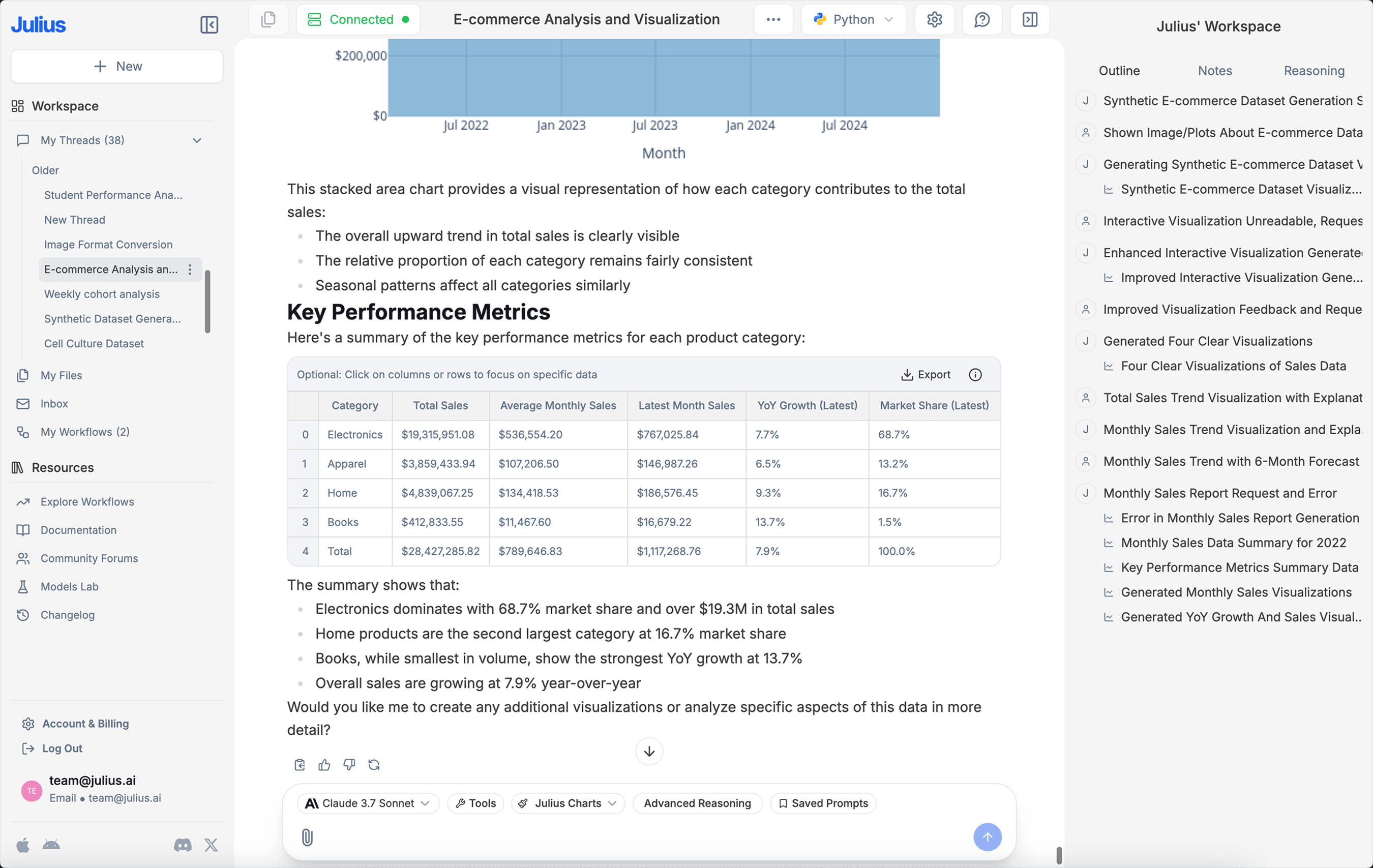This screenshot has width=1373, height=868.
Task: Copy the assistant response with the copy icon
Action: point(299,764)
